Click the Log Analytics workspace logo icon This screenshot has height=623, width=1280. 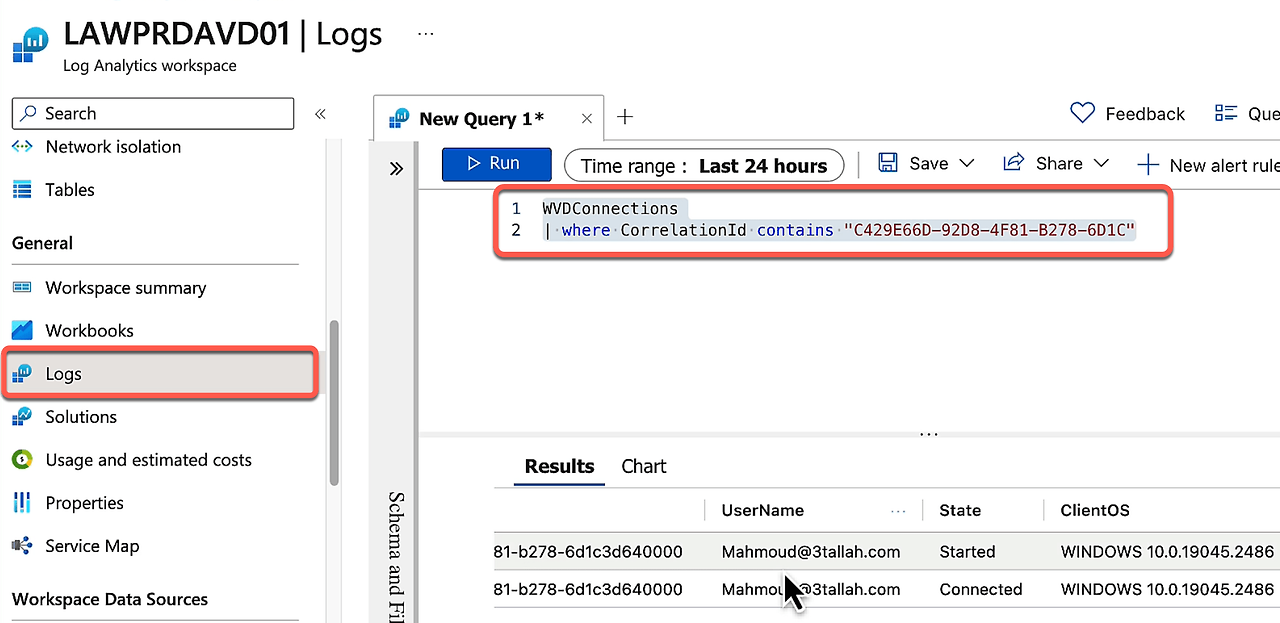click(x=31, y=47)
